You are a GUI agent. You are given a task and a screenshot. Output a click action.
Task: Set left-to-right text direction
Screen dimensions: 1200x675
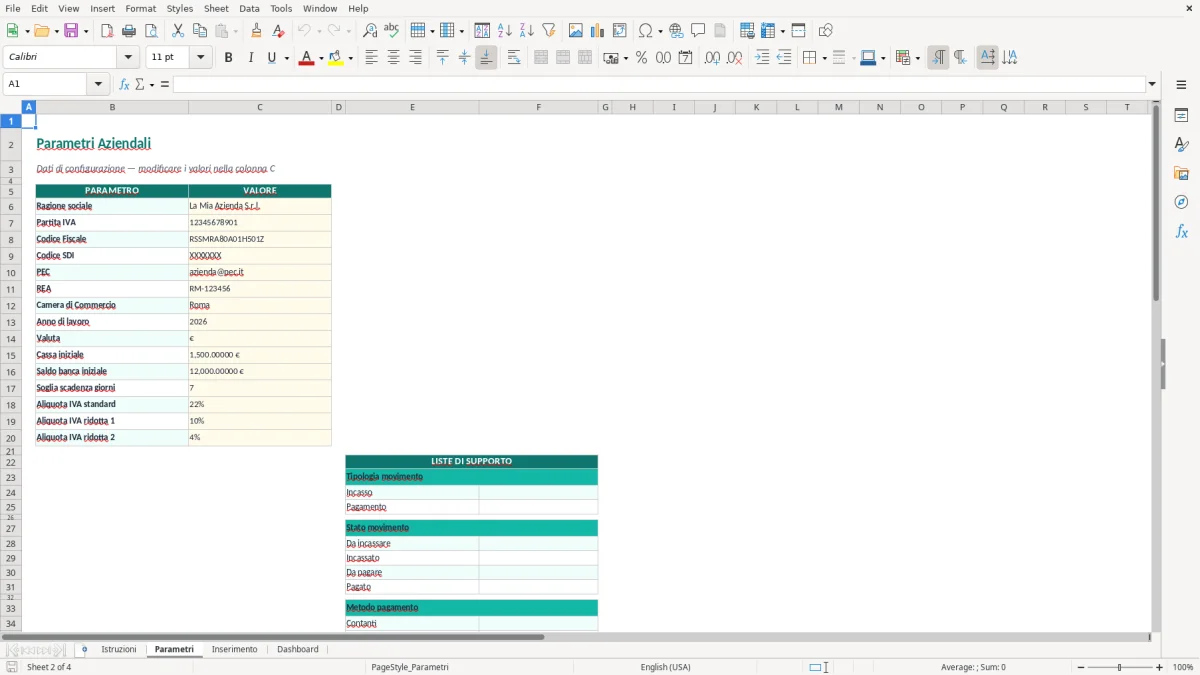pyautogui.click(x=938, y=58)
